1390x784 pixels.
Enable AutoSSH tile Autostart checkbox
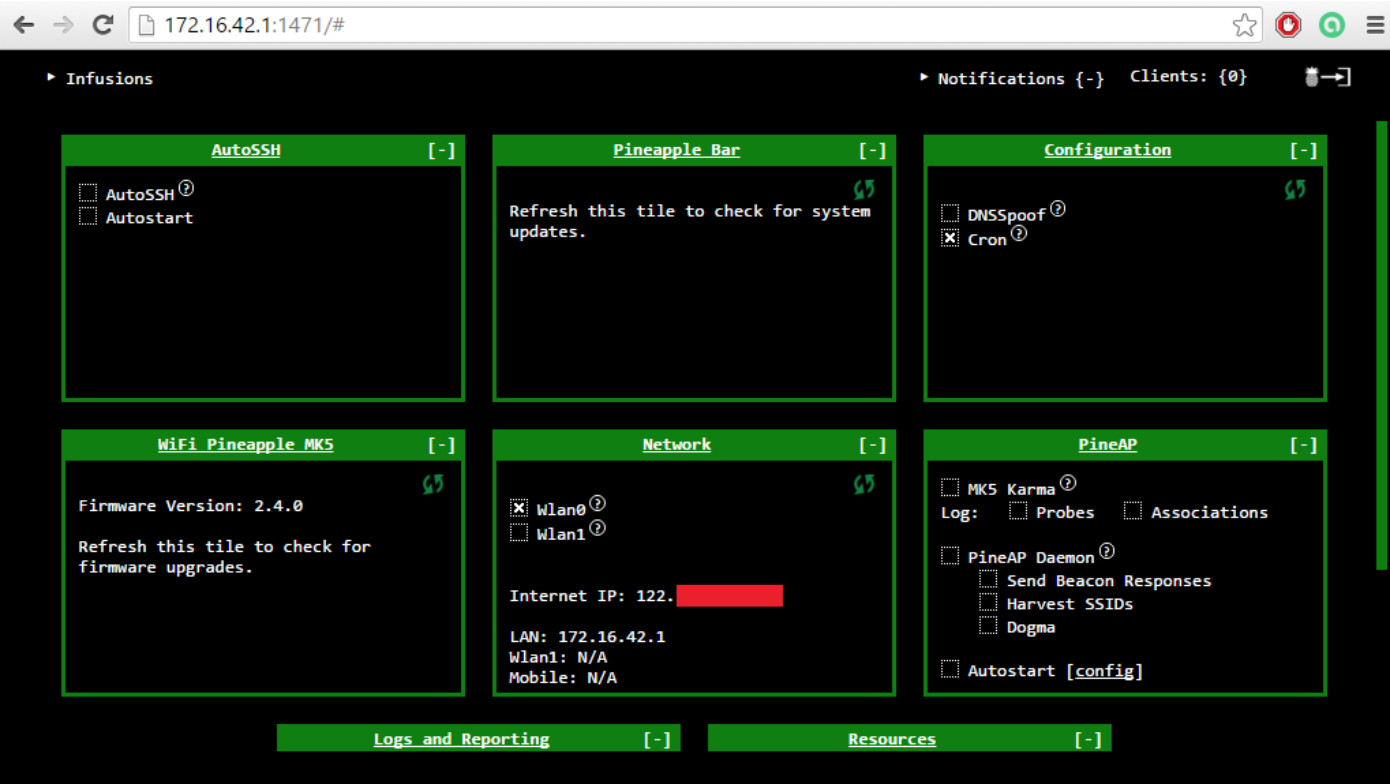[88, 216]
